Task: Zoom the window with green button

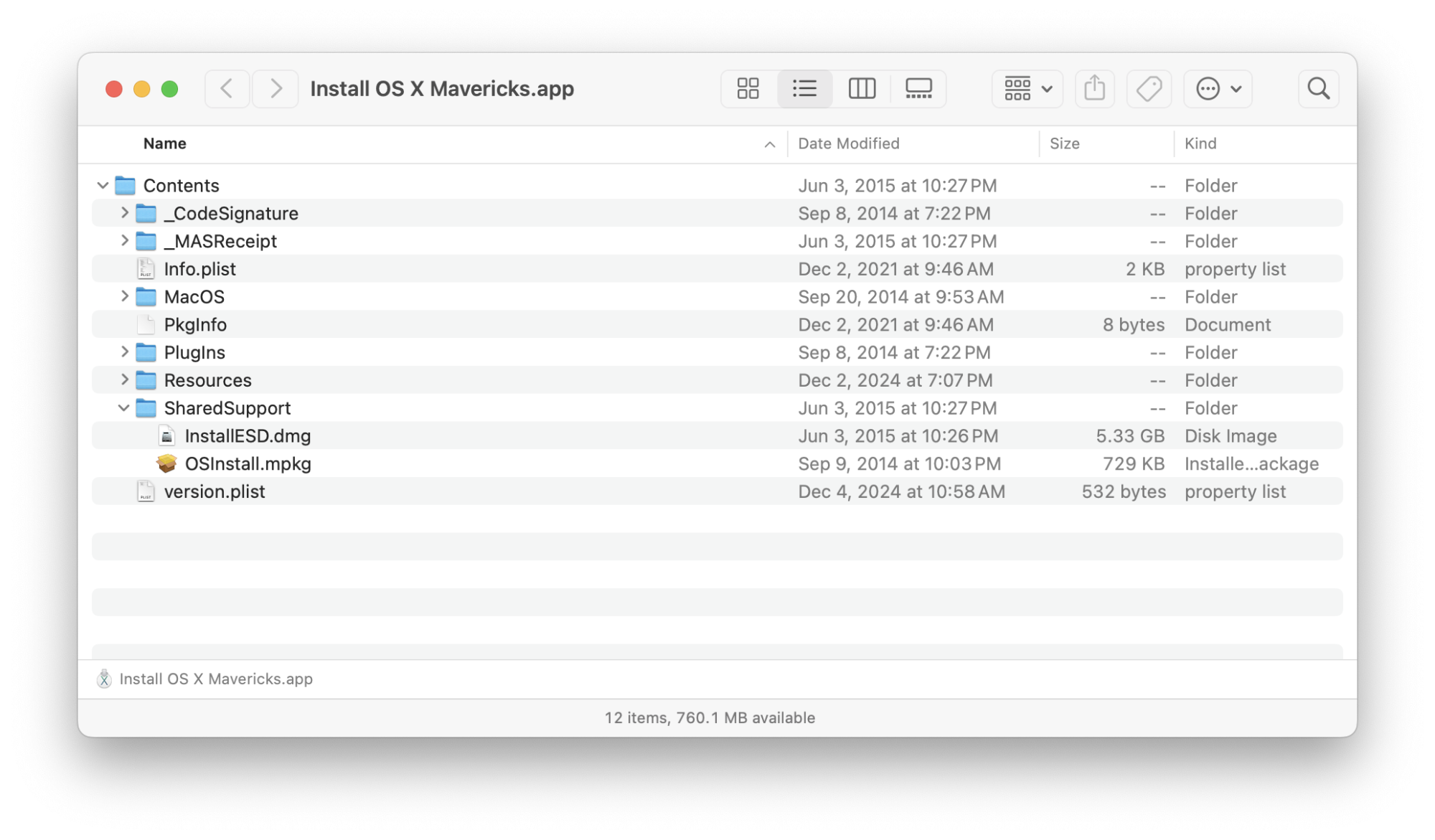Action: (169, 89)
